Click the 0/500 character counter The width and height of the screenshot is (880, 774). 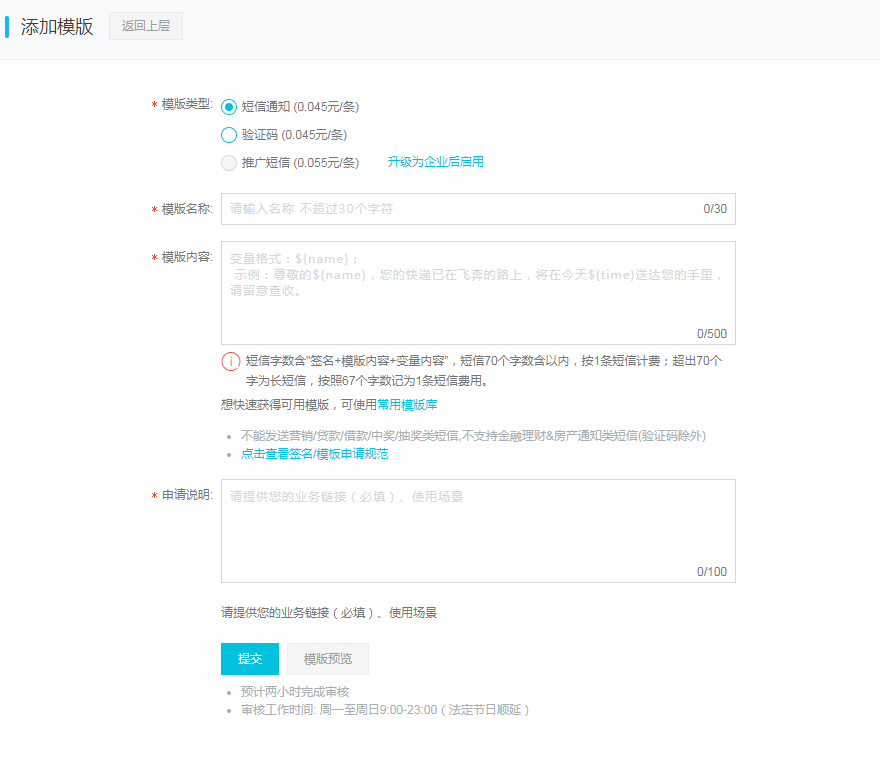point(712,333)
